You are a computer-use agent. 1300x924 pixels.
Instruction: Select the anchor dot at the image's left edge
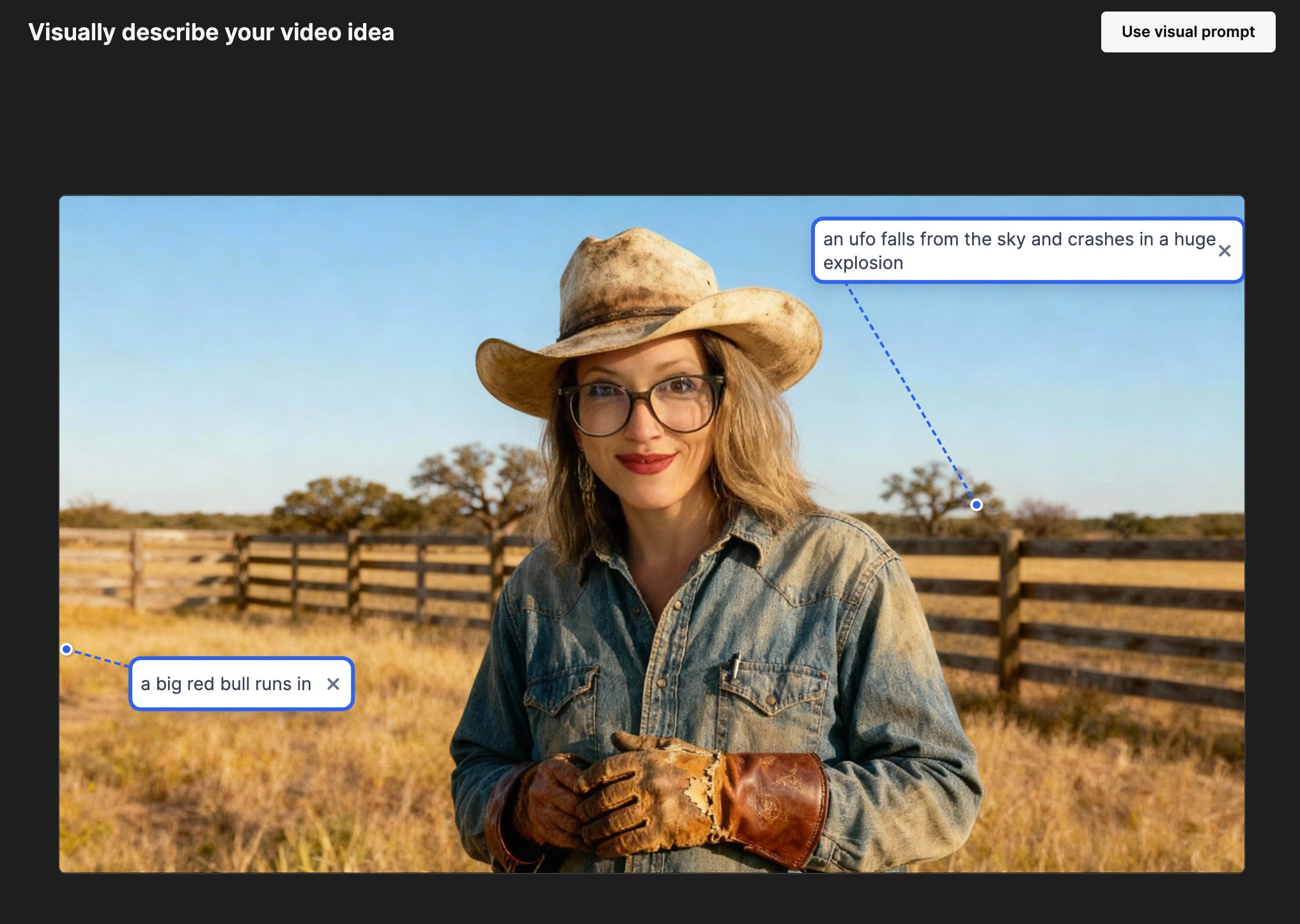(x=66, y=649)
